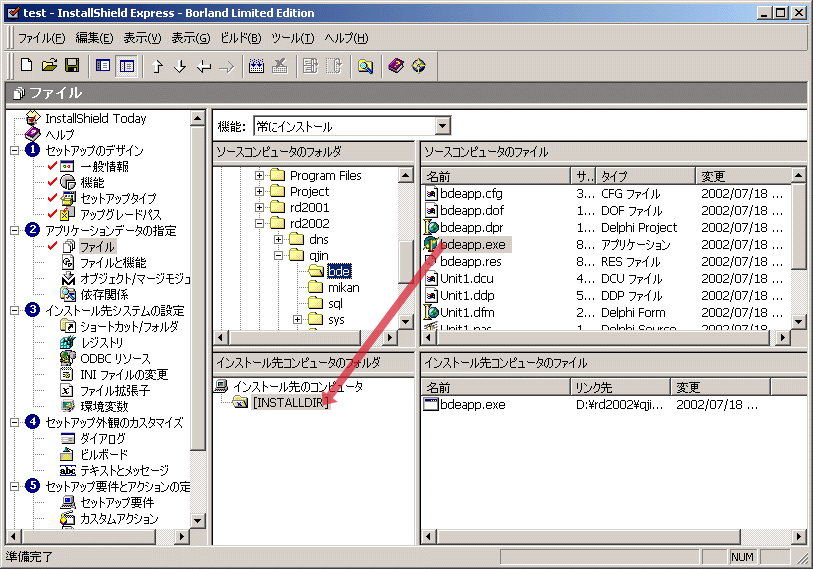The image size is (813, 569).
Task: Select アップグレードパス in the tree
Action: pyautogui.click(x=121, y=215)
